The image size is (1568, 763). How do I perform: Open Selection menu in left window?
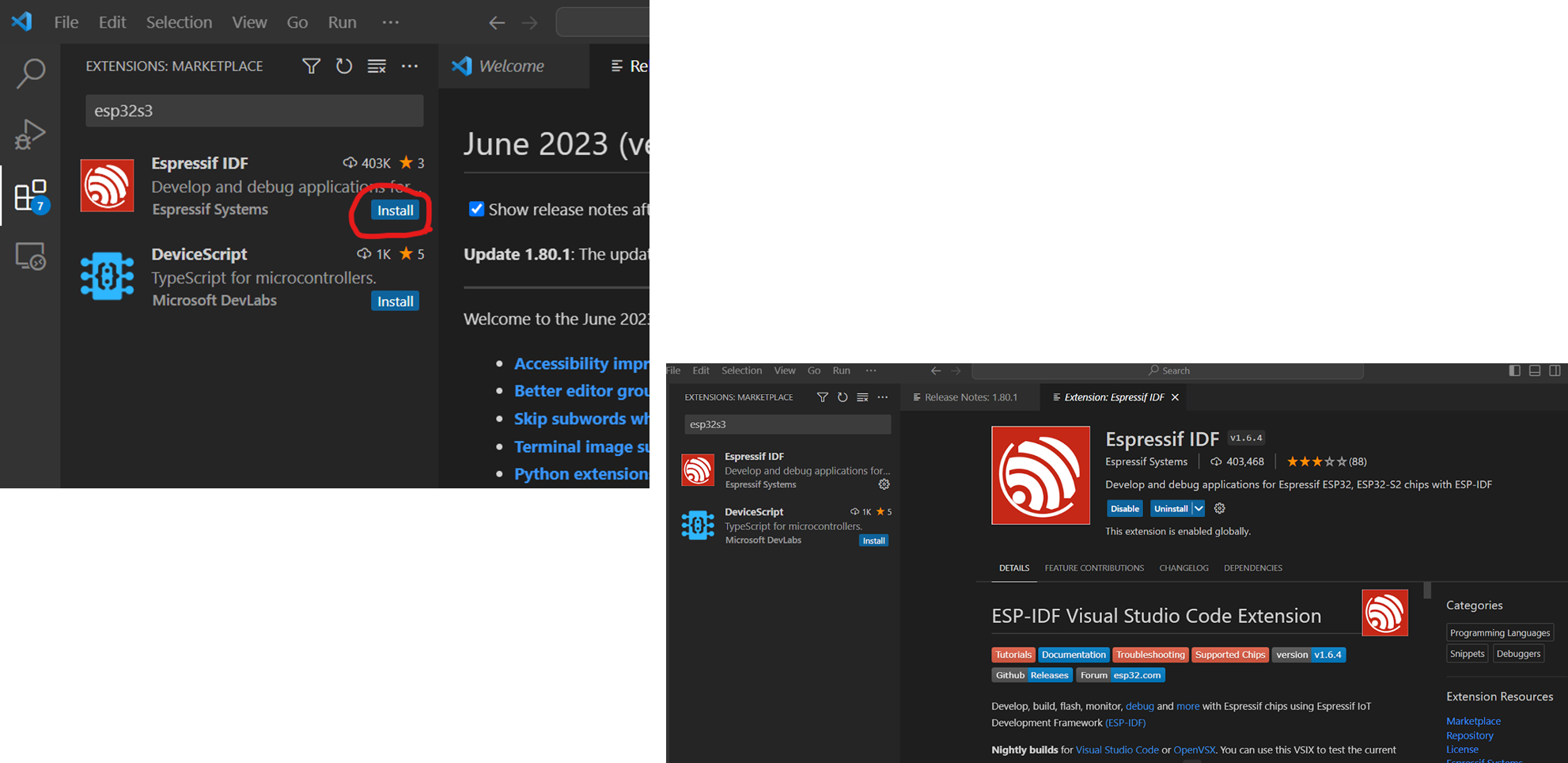pos(179,22)
